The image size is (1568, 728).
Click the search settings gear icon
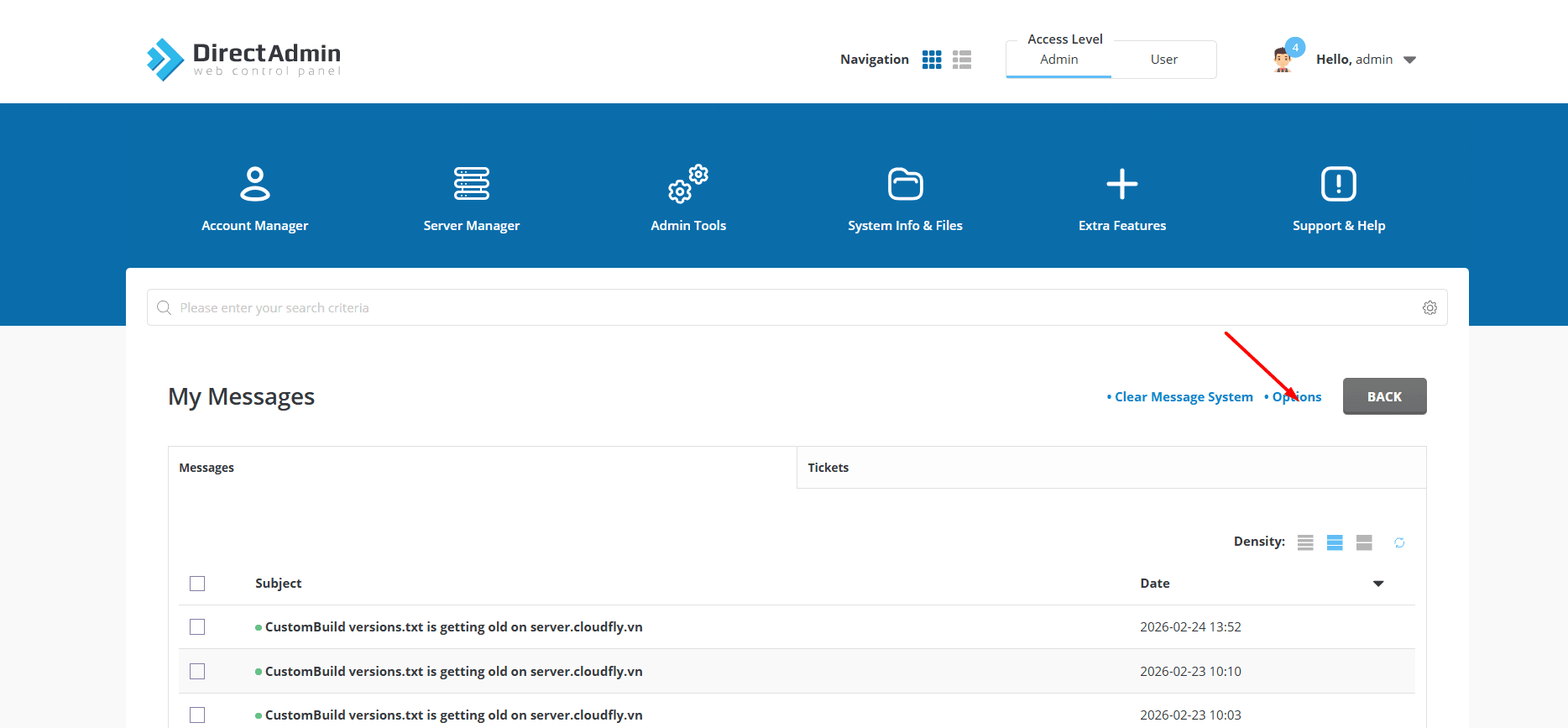(x=1429, y=308)
